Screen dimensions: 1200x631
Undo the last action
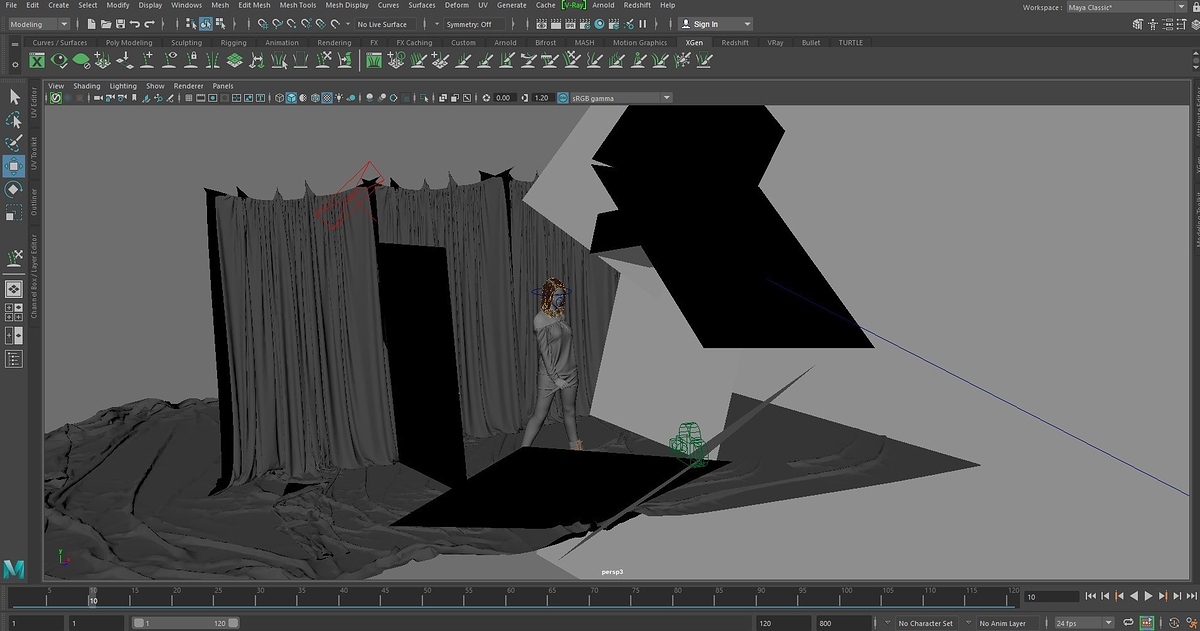[135, 24]
